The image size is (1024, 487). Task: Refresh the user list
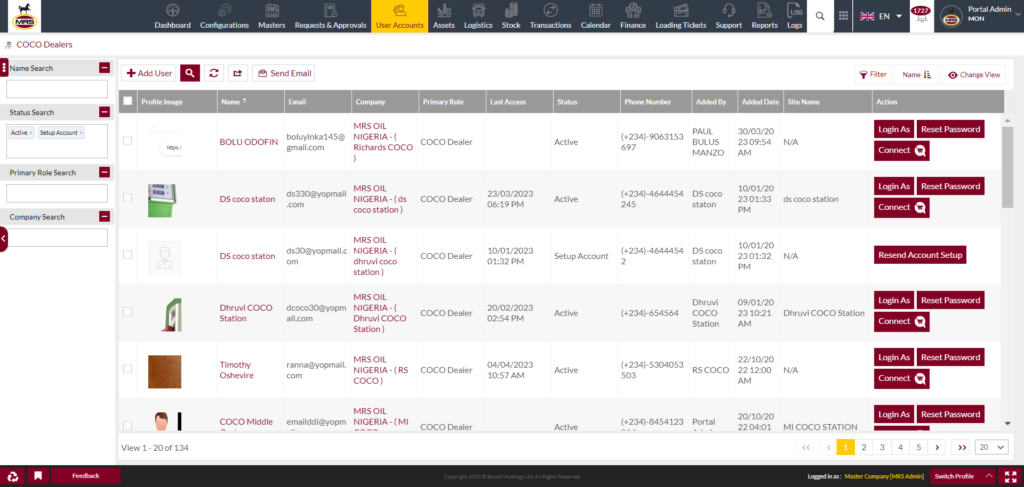coord(213,73)
